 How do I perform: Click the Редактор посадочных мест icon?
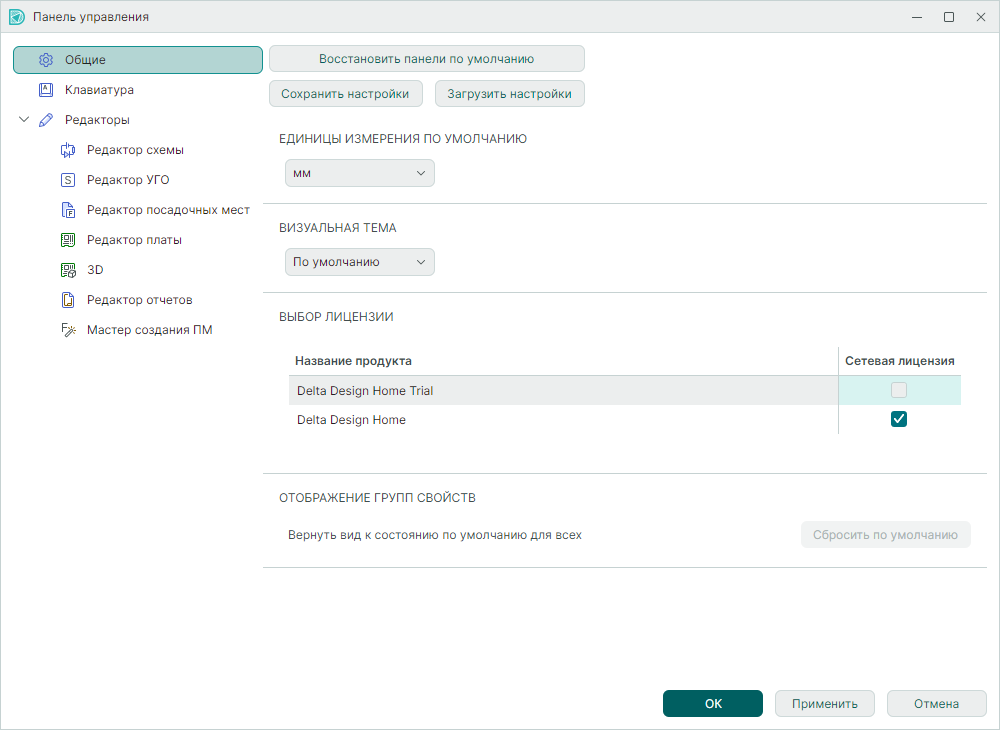(68, 210)
